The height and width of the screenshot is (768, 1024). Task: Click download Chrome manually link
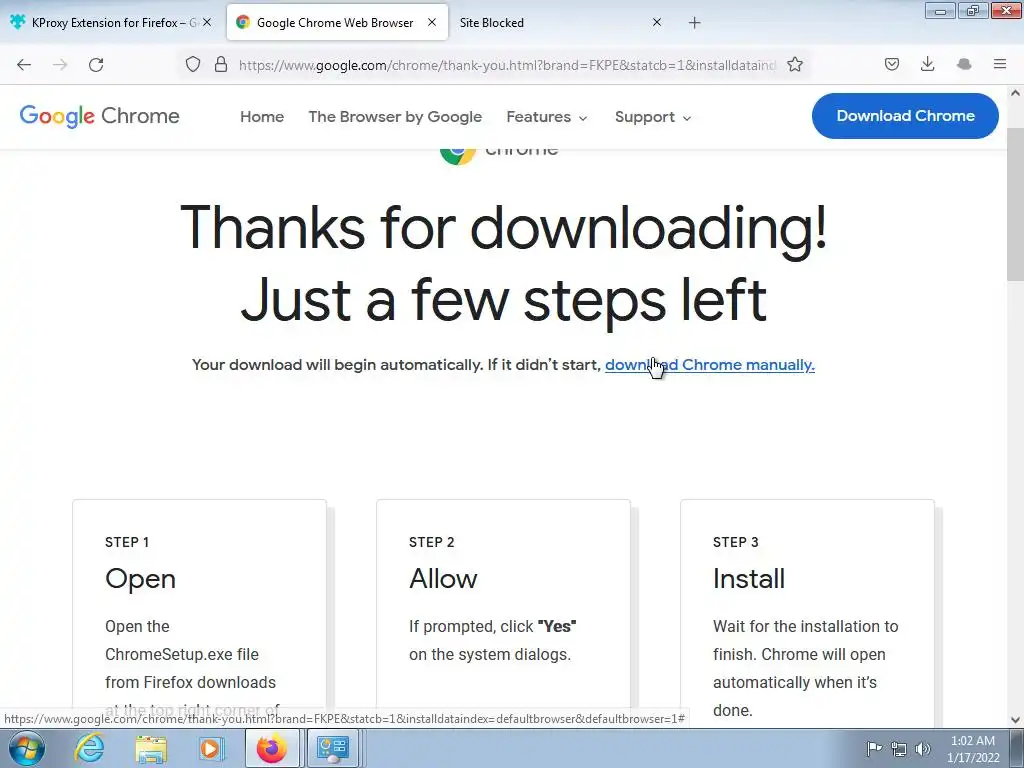[710, 365]
